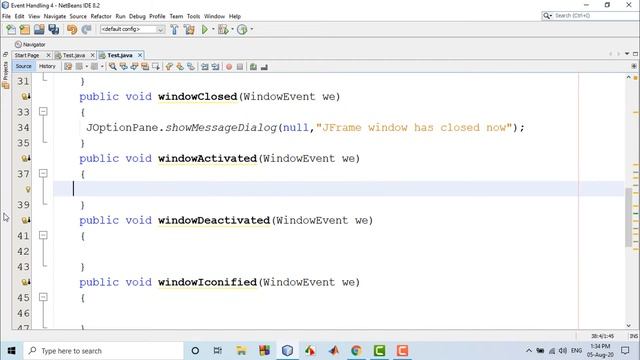Go to Next Bookmark icon
The width and height of the screenshot is (640, 360).
click(x=180, y=67)
